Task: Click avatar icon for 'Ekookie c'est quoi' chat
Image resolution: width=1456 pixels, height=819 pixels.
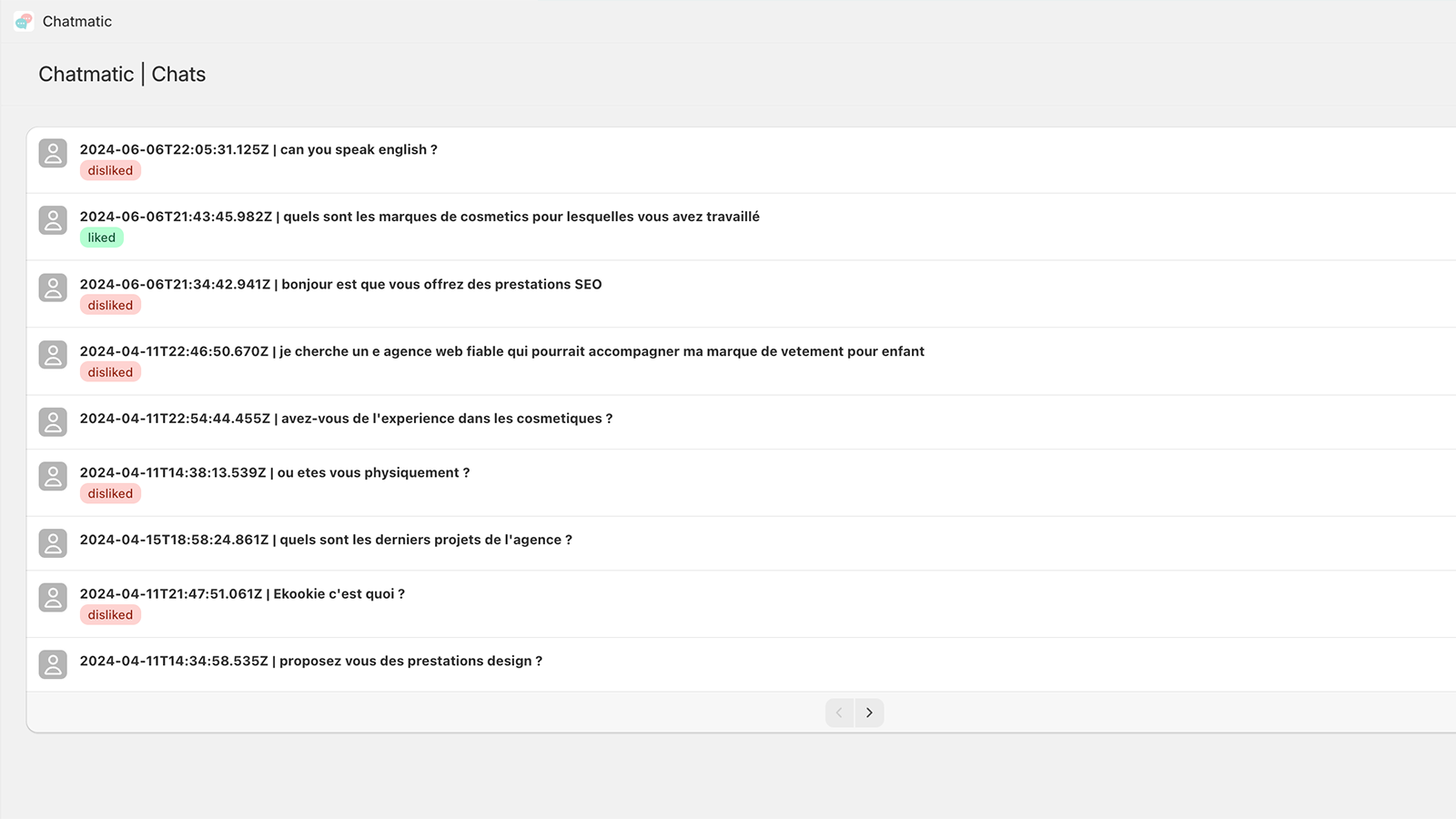Action: (53, 597)
